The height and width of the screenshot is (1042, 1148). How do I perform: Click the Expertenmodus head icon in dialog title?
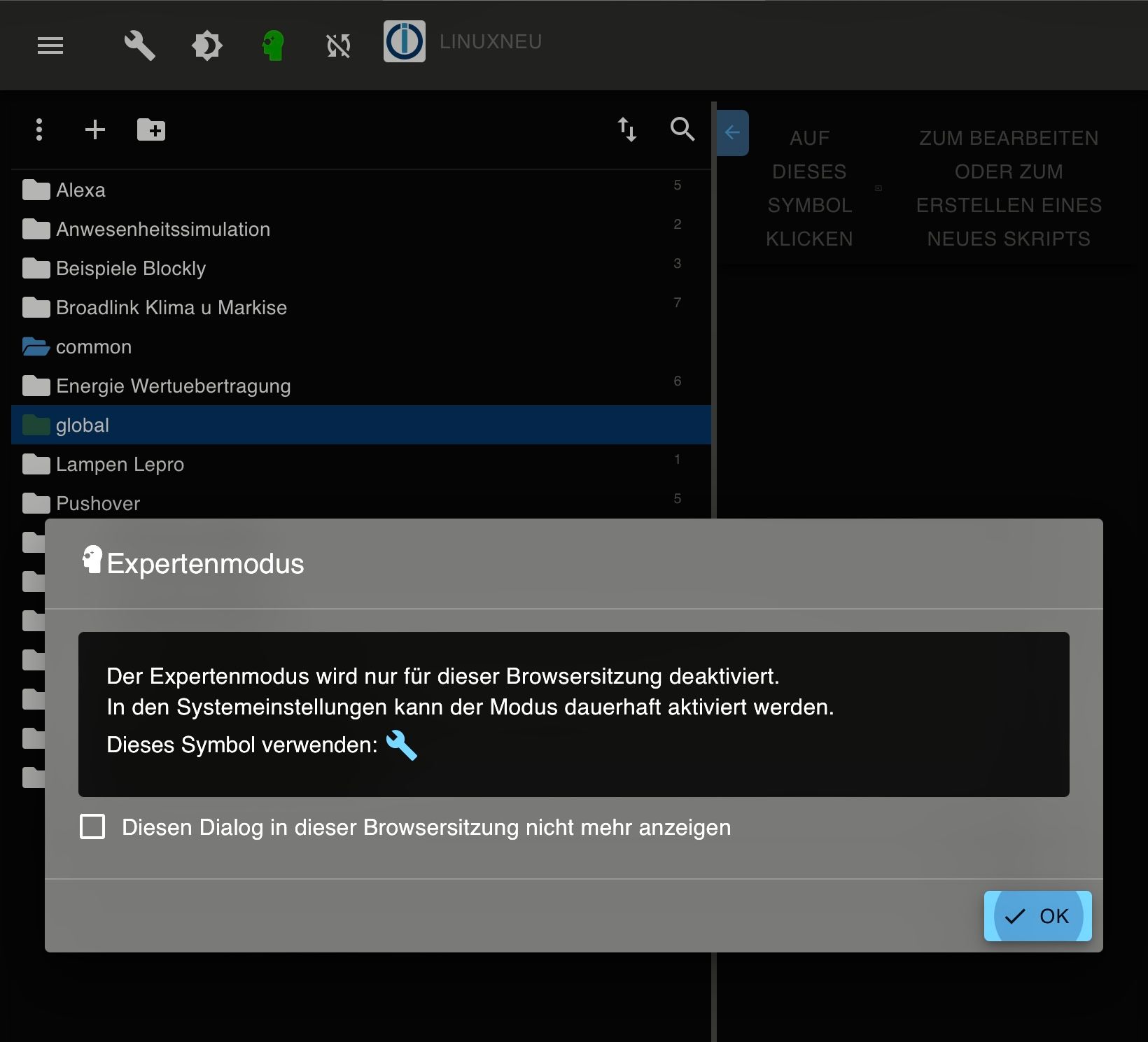pyautogui.click(x=92, y=560)
